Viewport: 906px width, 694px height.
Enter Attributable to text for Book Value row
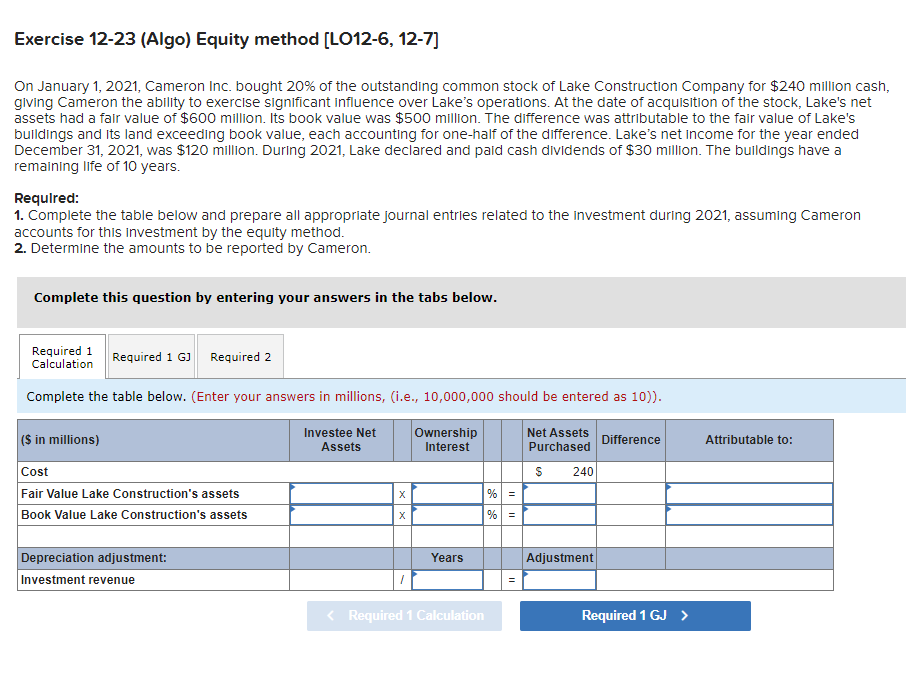pyautogui.click(x=748, y=515)
